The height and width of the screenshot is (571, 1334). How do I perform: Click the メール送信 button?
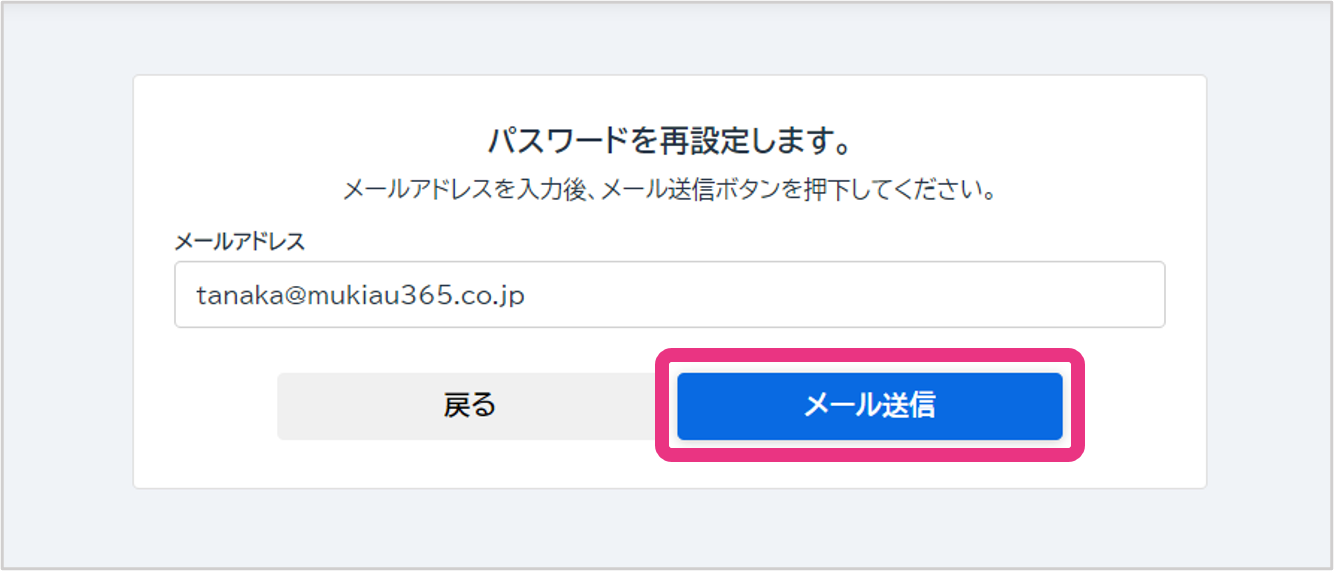(869, 405)
